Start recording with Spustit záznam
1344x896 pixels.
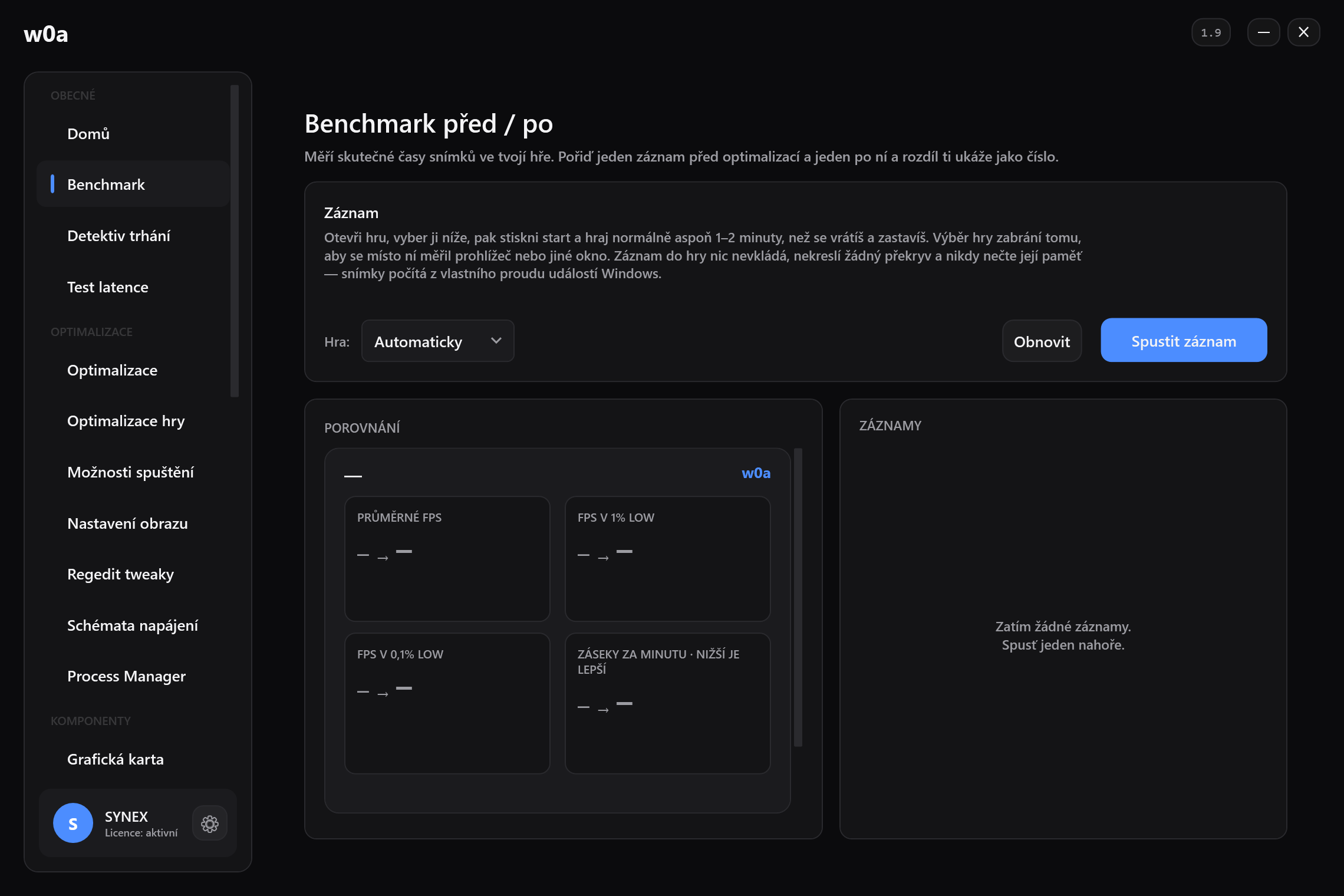click(x=1184, y=340)
